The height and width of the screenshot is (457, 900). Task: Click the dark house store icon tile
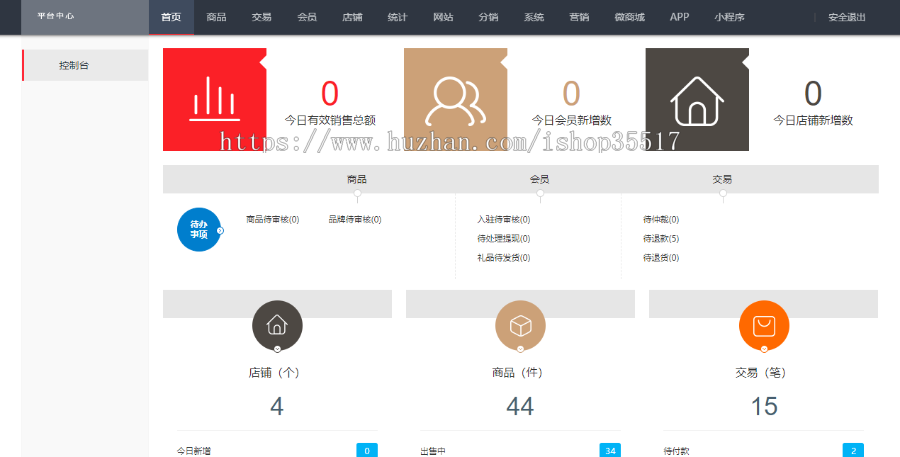pyautogui.click(x=697, y=99)
